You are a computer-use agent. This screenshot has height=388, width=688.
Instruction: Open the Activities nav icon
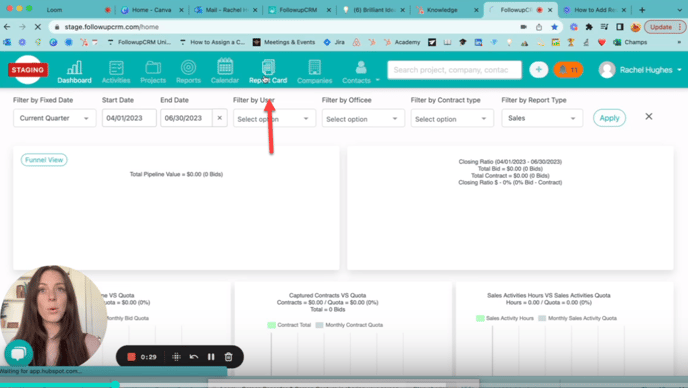tap(116, 71)
